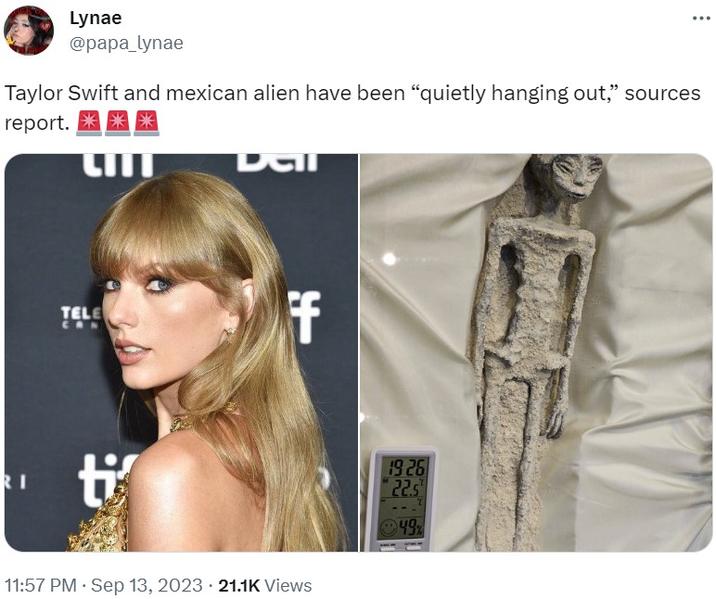Click the last red siren emoji
The width and height of the screenshot is (716, 599).
147,123
